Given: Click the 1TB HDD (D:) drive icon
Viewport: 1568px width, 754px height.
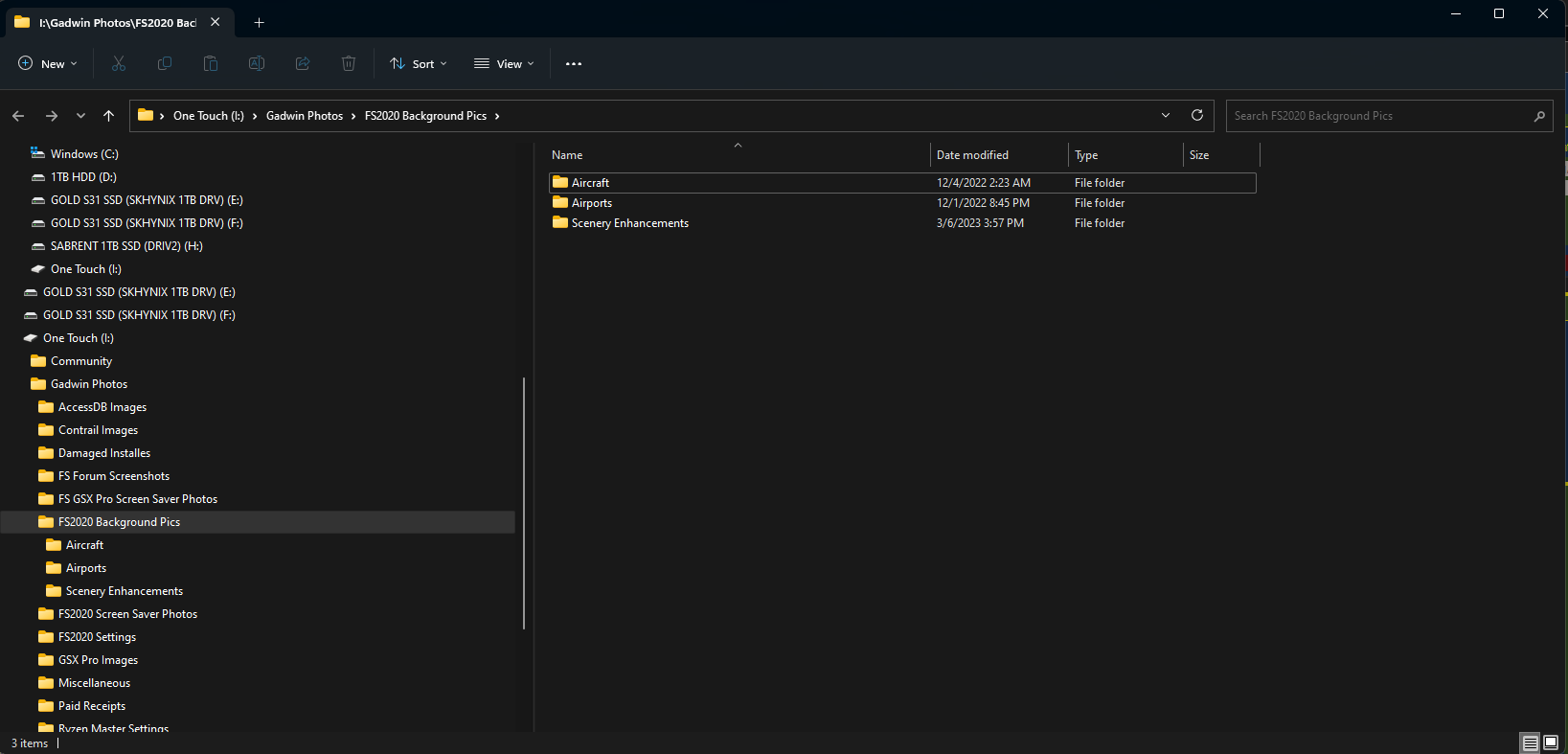Looking at the screenshot, I should [x=37, y=177].
